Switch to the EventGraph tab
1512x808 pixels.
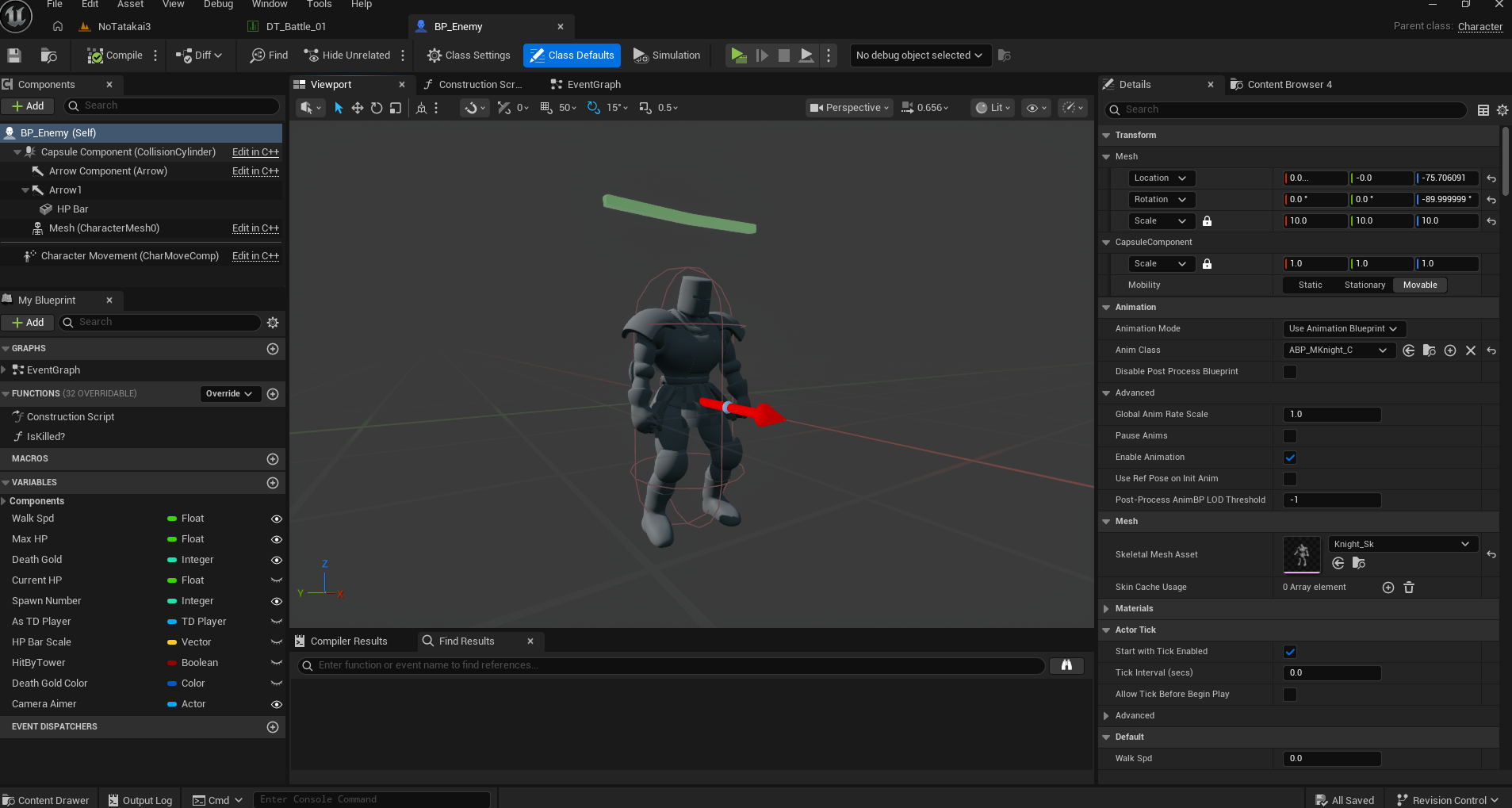(x=587, y=85)
